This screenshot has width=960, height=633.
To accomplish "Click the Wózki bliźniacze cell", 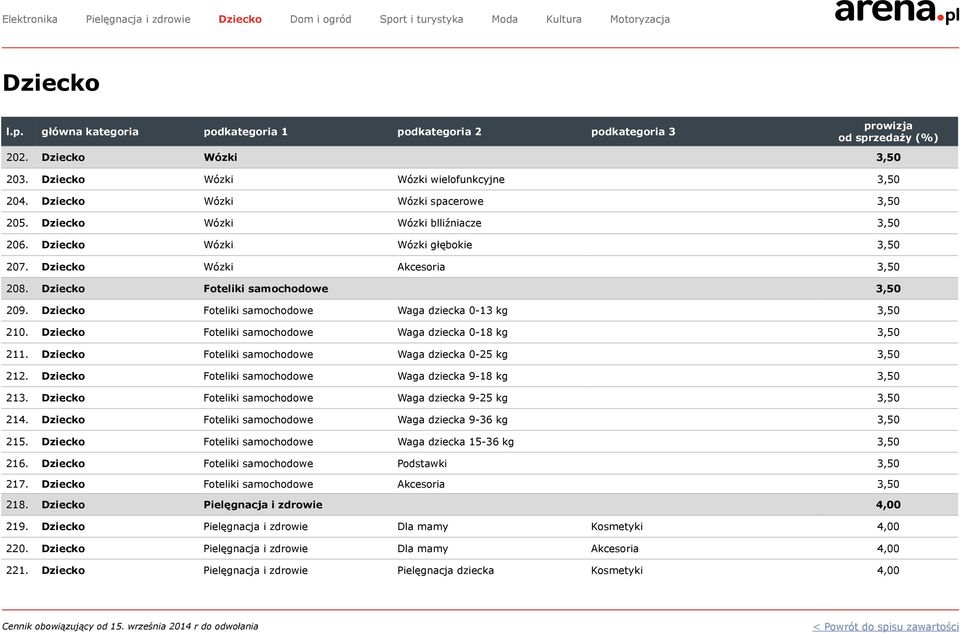I will [x=439, y=223].
